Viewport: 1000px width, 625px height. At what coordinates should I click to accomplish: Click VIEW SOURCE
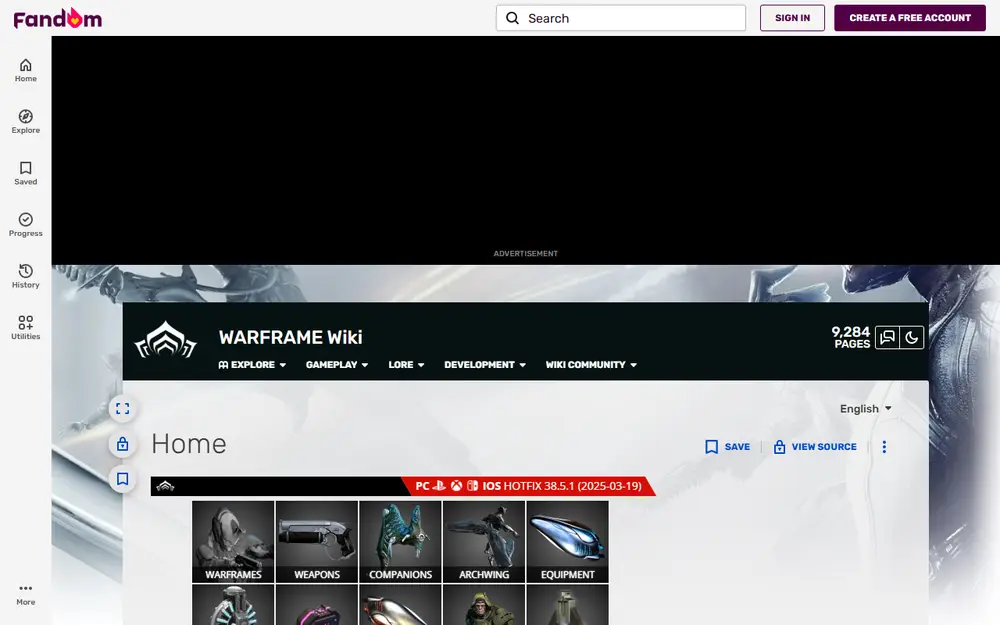[x=814, y=447]
